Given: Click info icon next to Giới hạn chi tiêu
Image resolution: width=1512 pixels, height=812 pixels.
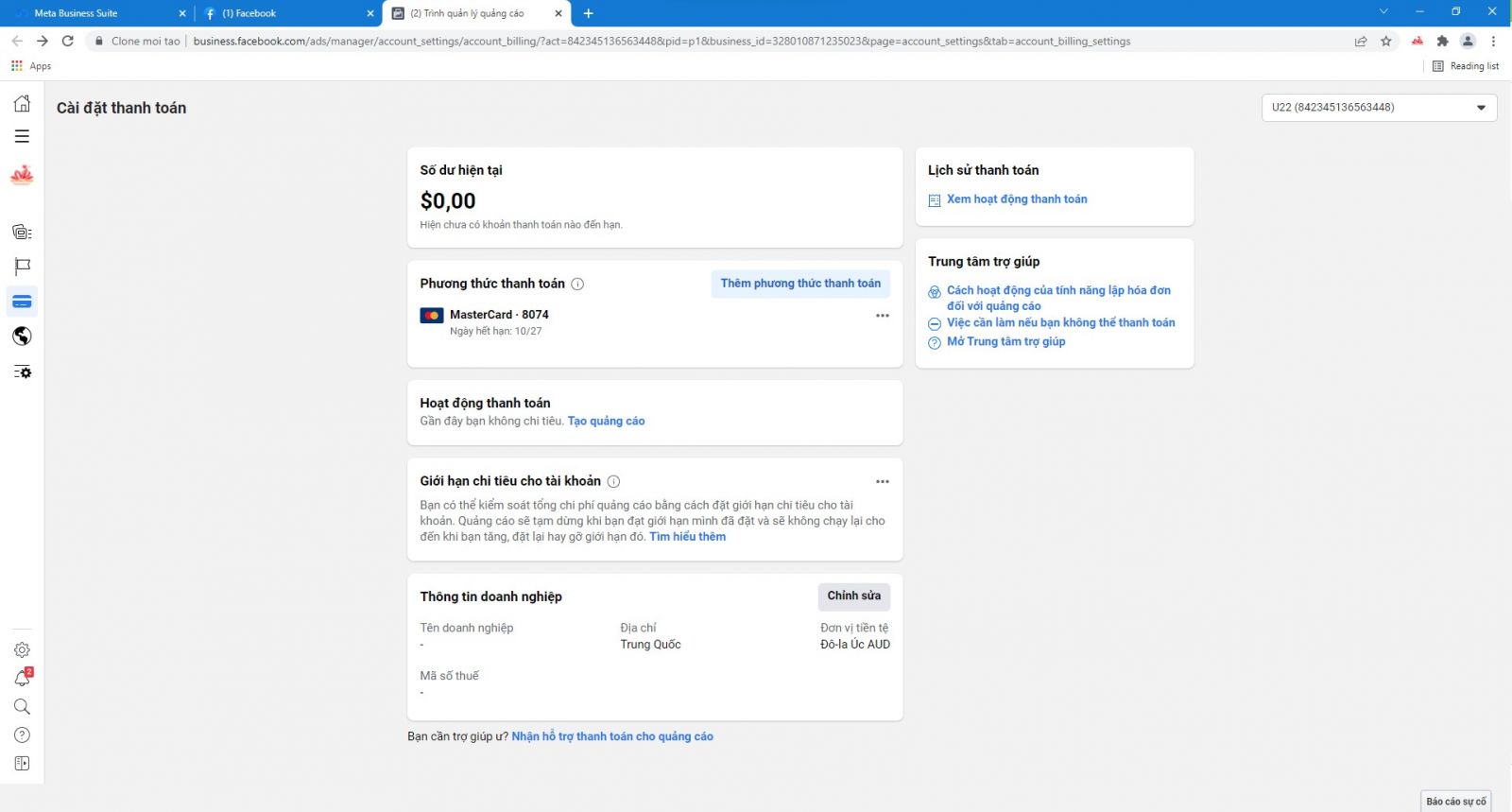Looking at the screenshot, I should (x=613, y=481).
